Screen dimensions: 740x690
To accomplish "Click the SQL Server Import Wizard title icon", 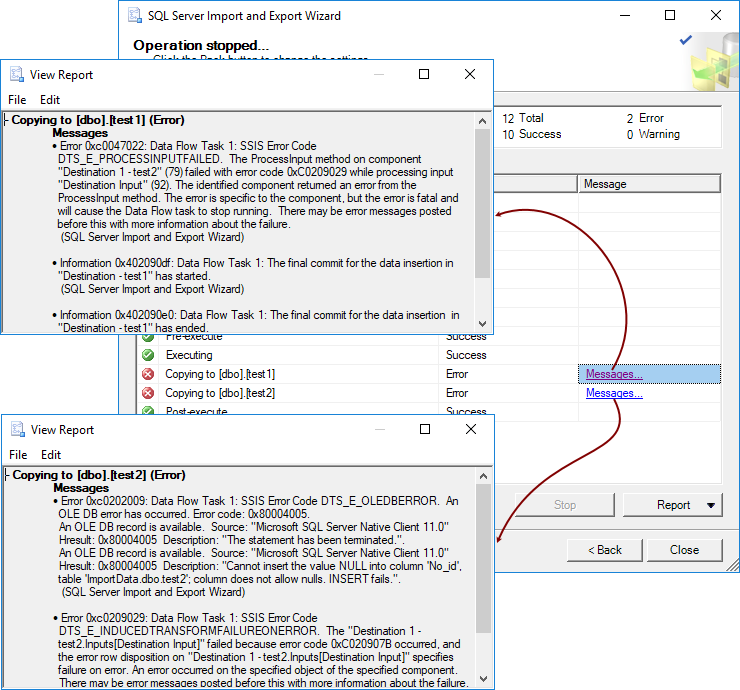I will tap(135, 15).
